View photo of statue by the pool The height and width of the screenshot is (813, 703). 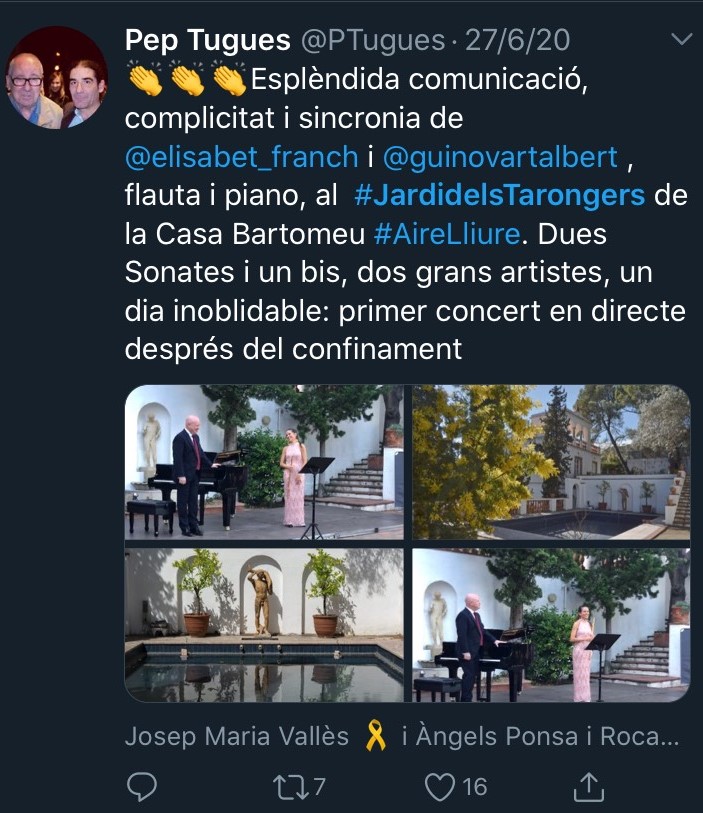pyautogui.click(x=264, y=625)
